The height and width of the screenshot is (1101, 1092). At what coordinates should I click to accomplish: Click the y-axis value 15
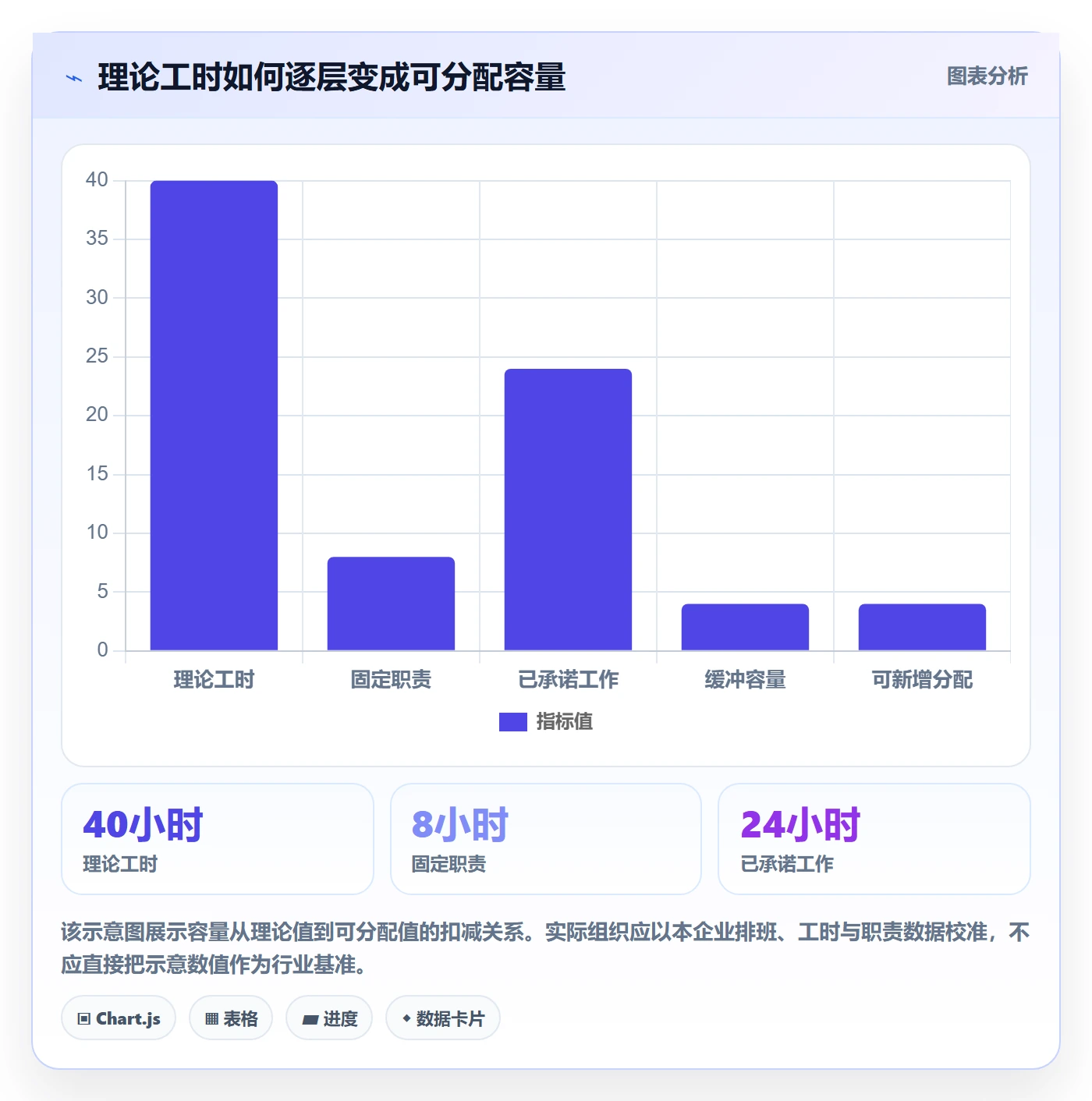click(97, 474)
